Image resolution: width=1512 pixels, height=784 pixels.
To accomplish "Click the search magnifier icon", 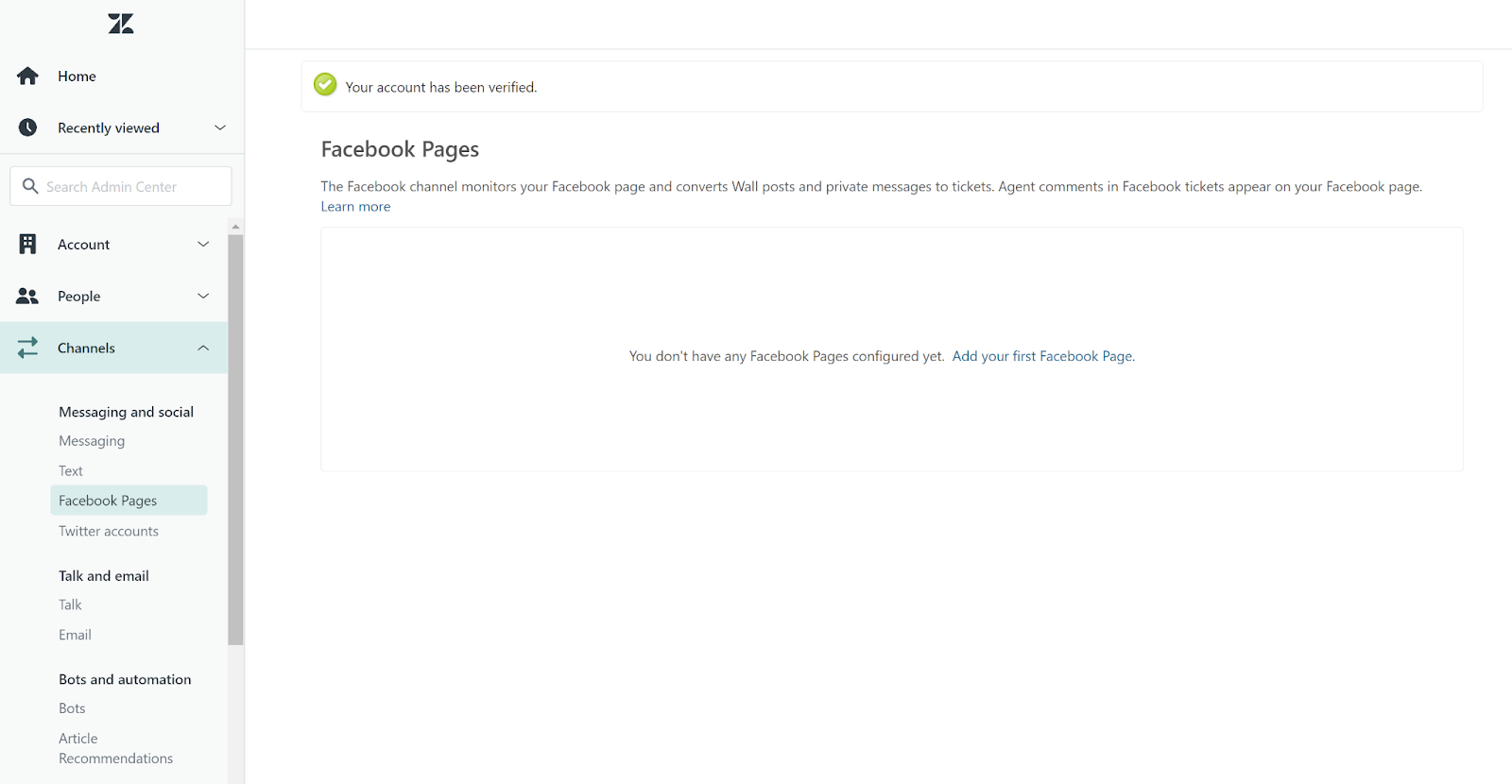I will (x=30, y=186).
